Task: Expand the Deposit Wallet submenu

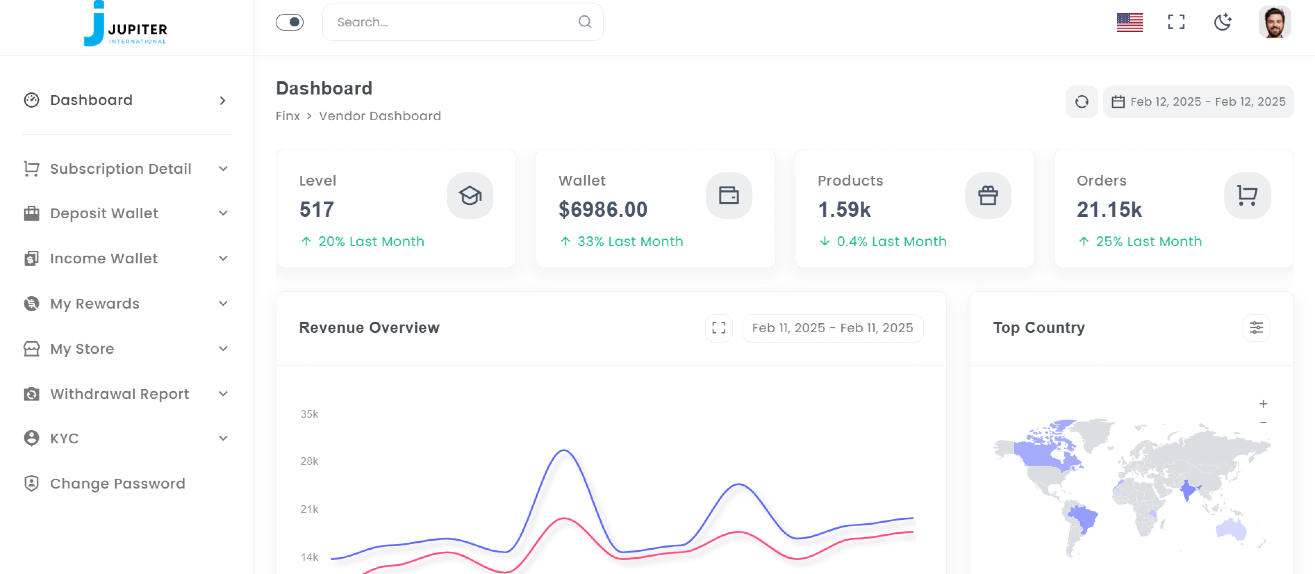Action: coord(126,214)
